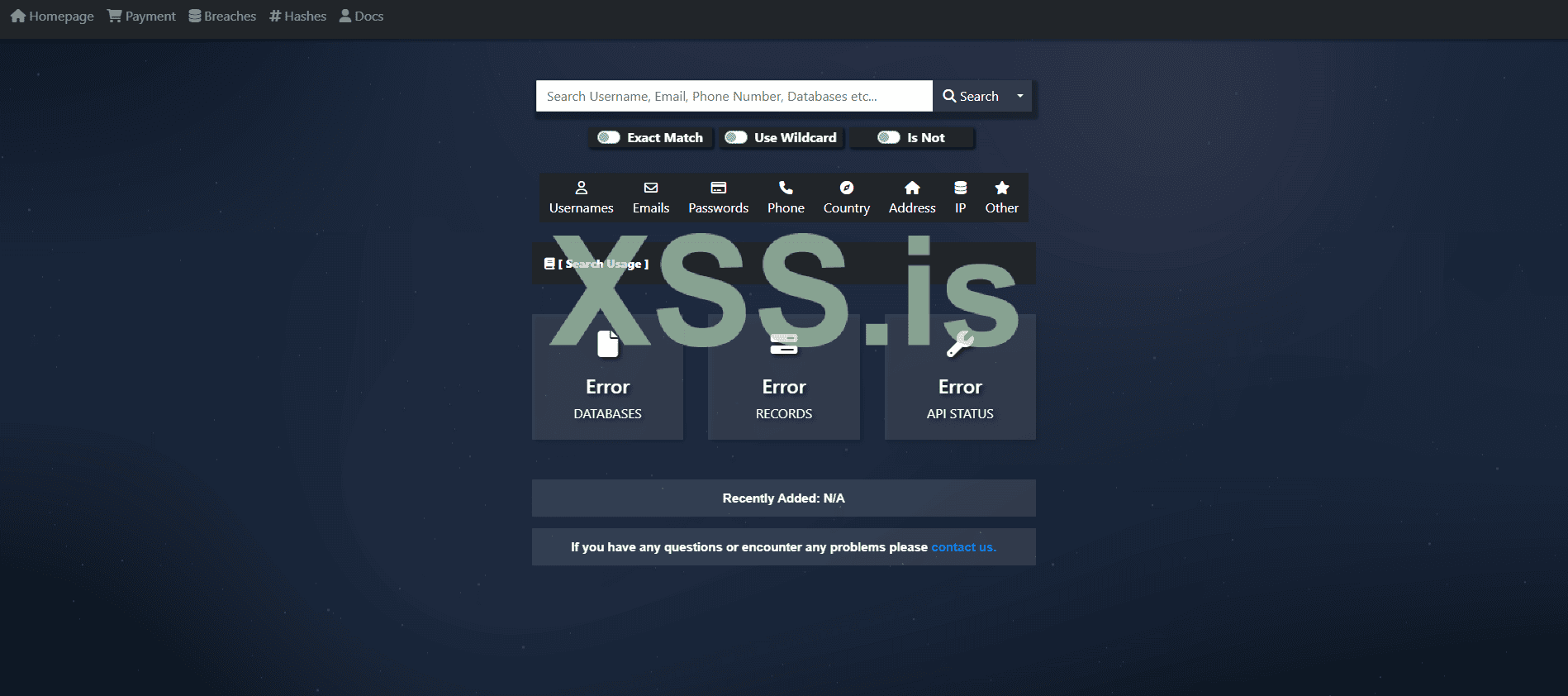The height and width of the screenshot is (696, 1568).
Task: Open the Hashes nav item
Action: click(297, 16)
